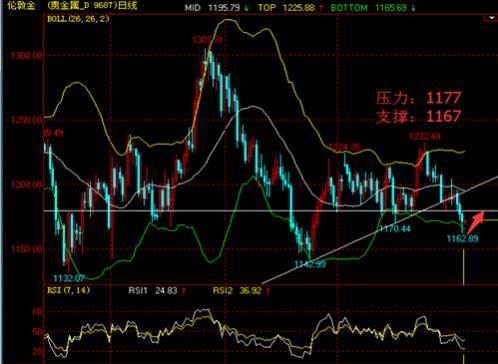Click the green down arrow beside MID value
The width and height of the screenshot is (498, 364).
click(x=246, y=8)
